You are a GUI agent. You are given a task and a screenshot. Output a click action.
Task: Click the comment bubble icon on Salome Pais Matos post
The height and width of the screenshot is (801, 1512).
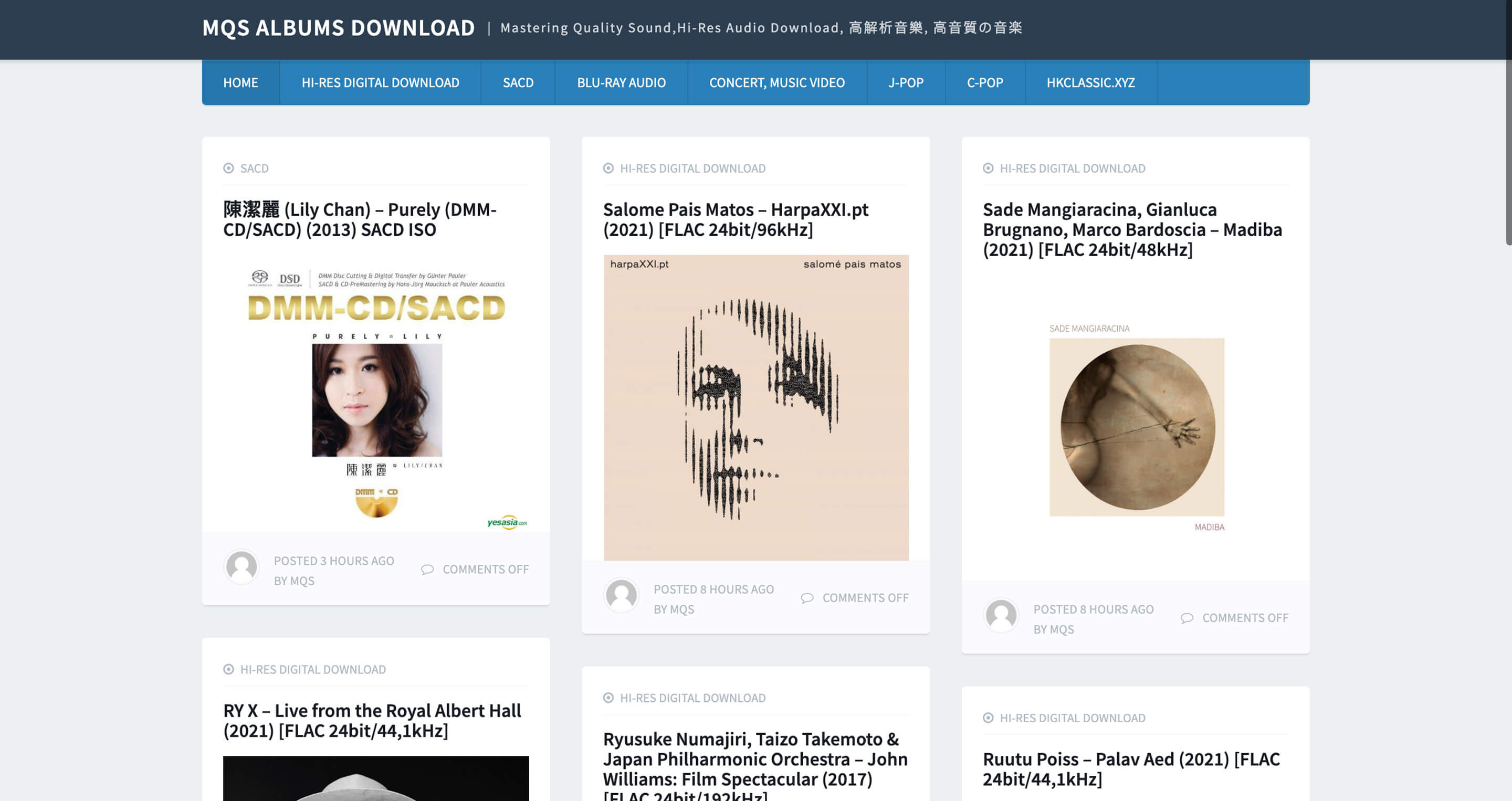[x=807, y=598]
